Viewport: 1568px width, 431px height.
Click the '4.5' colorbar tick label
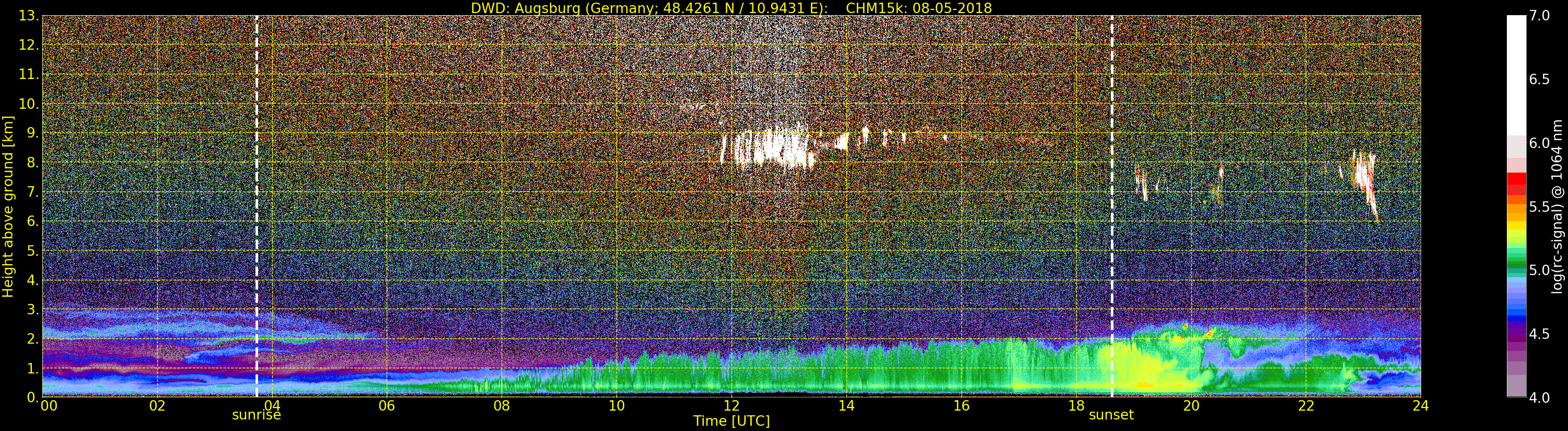point(1539,334)
